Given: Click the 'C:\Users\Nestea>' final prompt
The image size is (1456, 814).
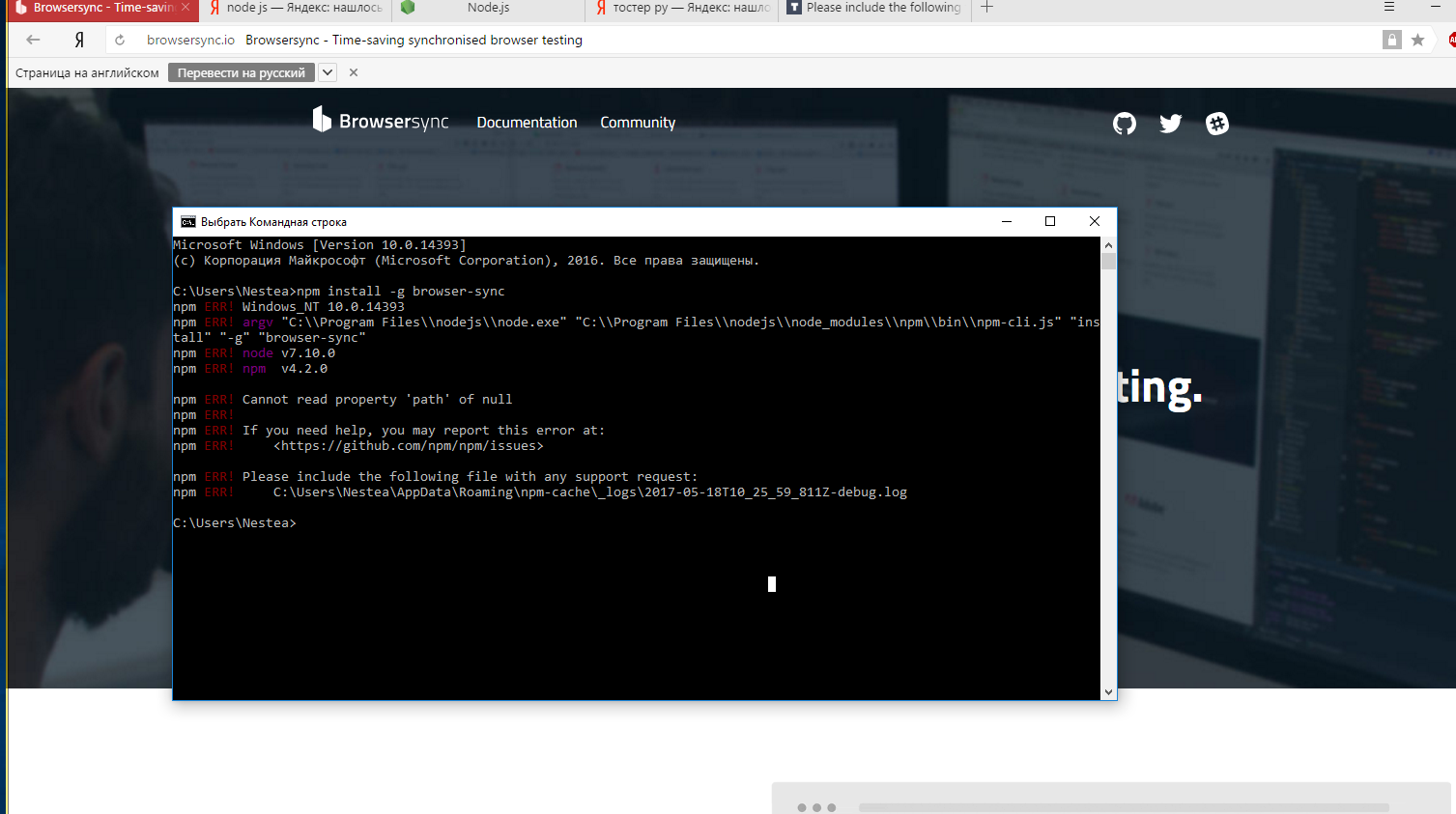Looking at the screenshot, I should [x=235, y=522].
